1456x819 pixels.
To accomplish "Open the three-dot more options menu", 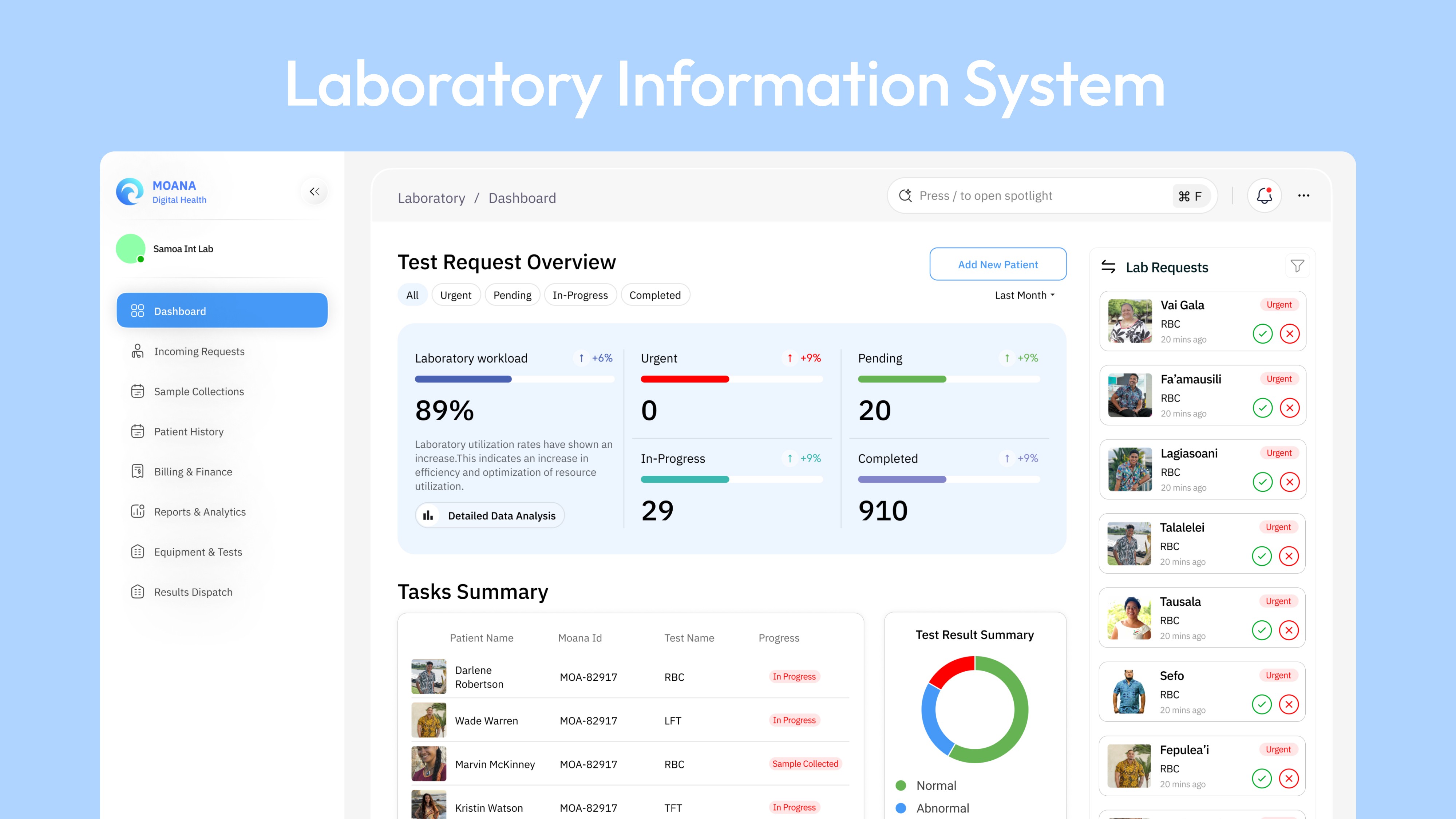I will (x=1303, y=195).
